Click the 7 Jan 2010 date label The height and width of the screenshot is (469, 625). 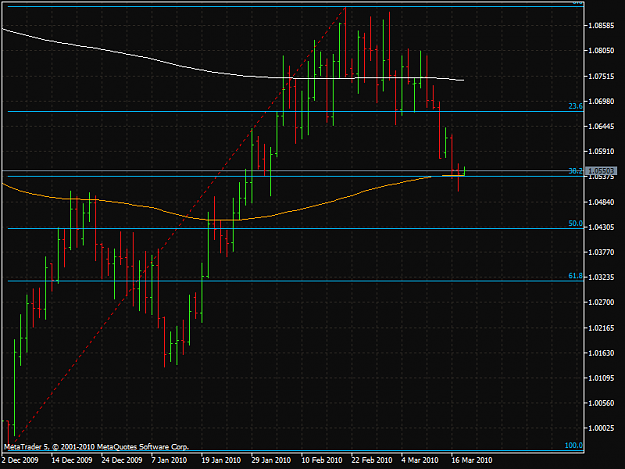[x=169, y=460]
